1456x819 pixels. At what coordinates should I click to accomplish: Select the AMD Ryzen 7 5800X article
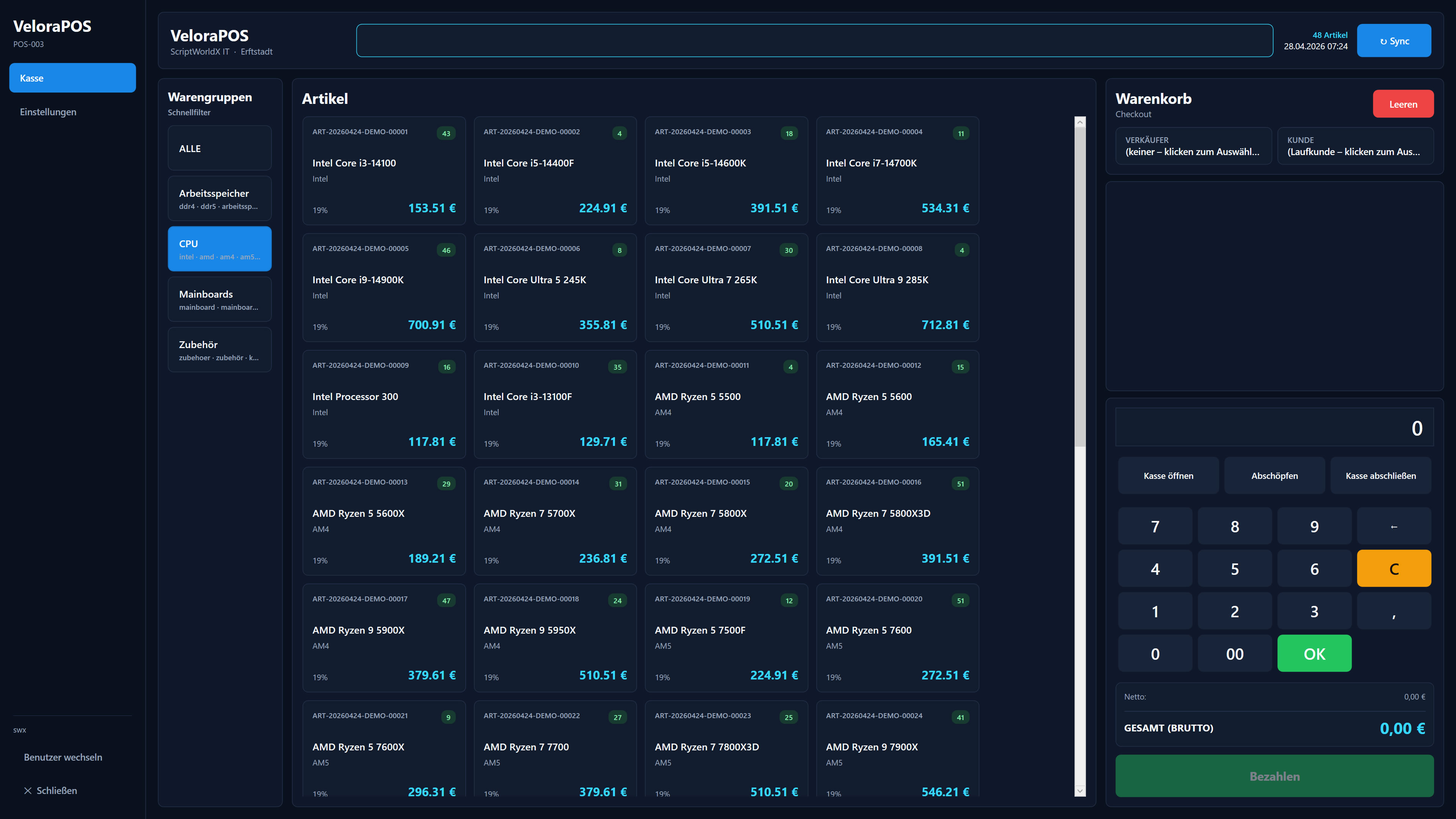point(726,521)
